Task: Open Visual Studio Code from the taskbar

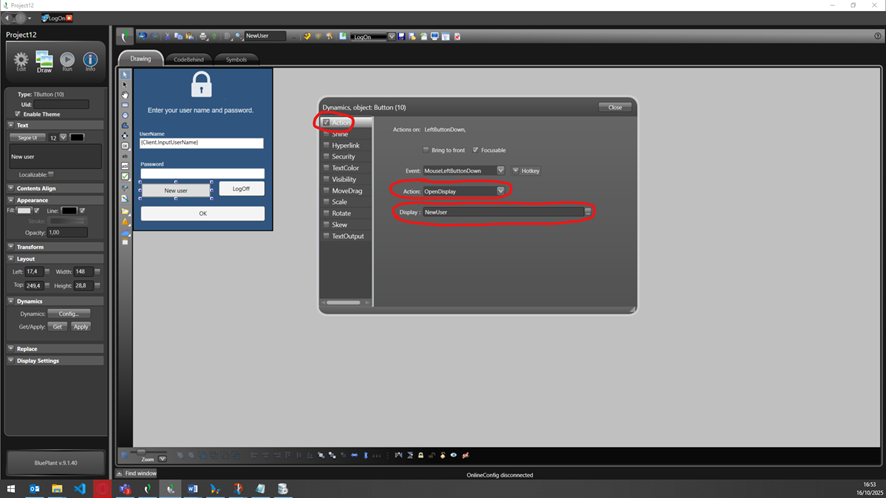Action: click(79, 489)
